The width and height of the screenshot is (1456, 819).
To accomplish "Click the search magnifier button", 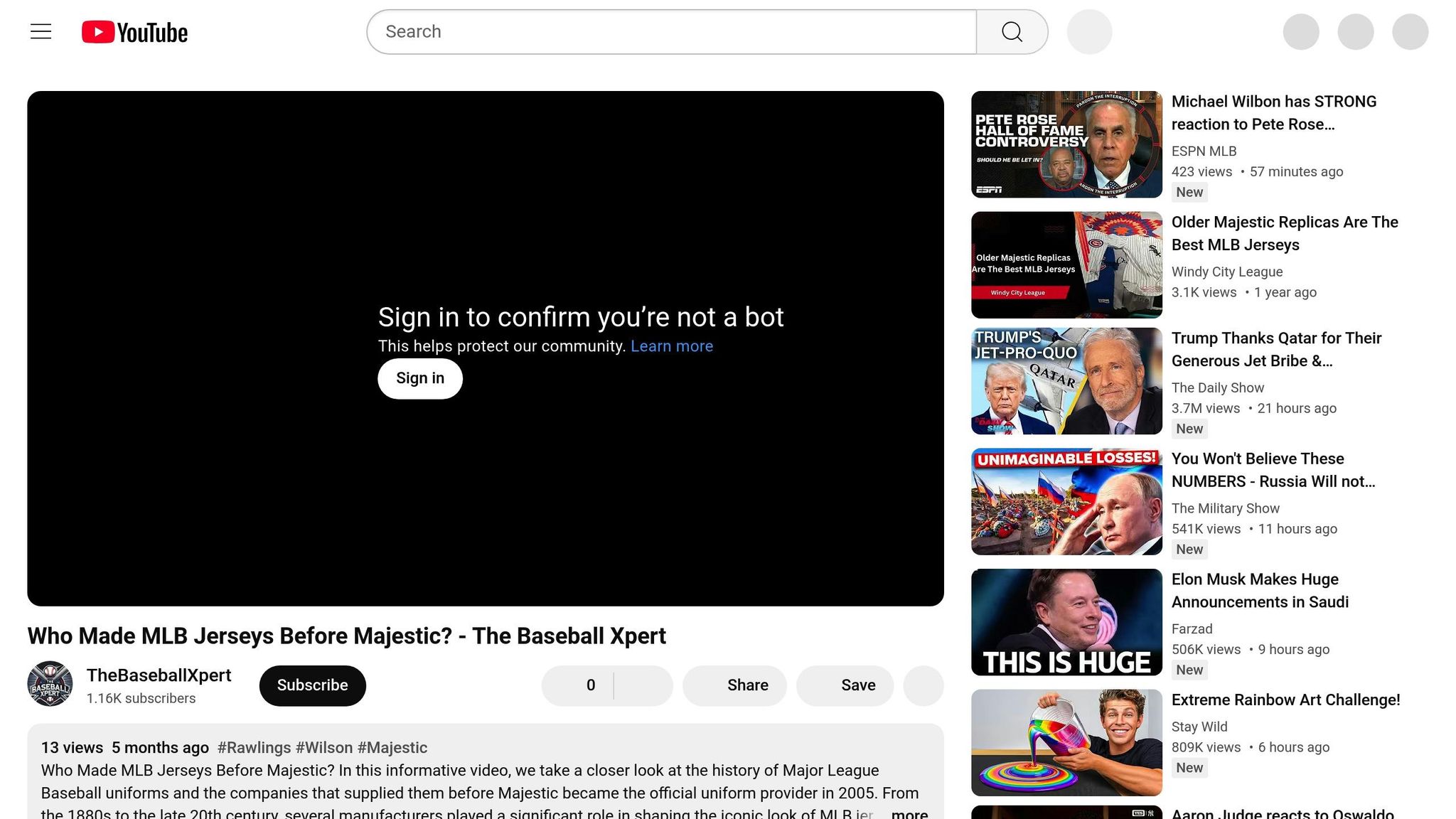I will [x=1012, y=32].
